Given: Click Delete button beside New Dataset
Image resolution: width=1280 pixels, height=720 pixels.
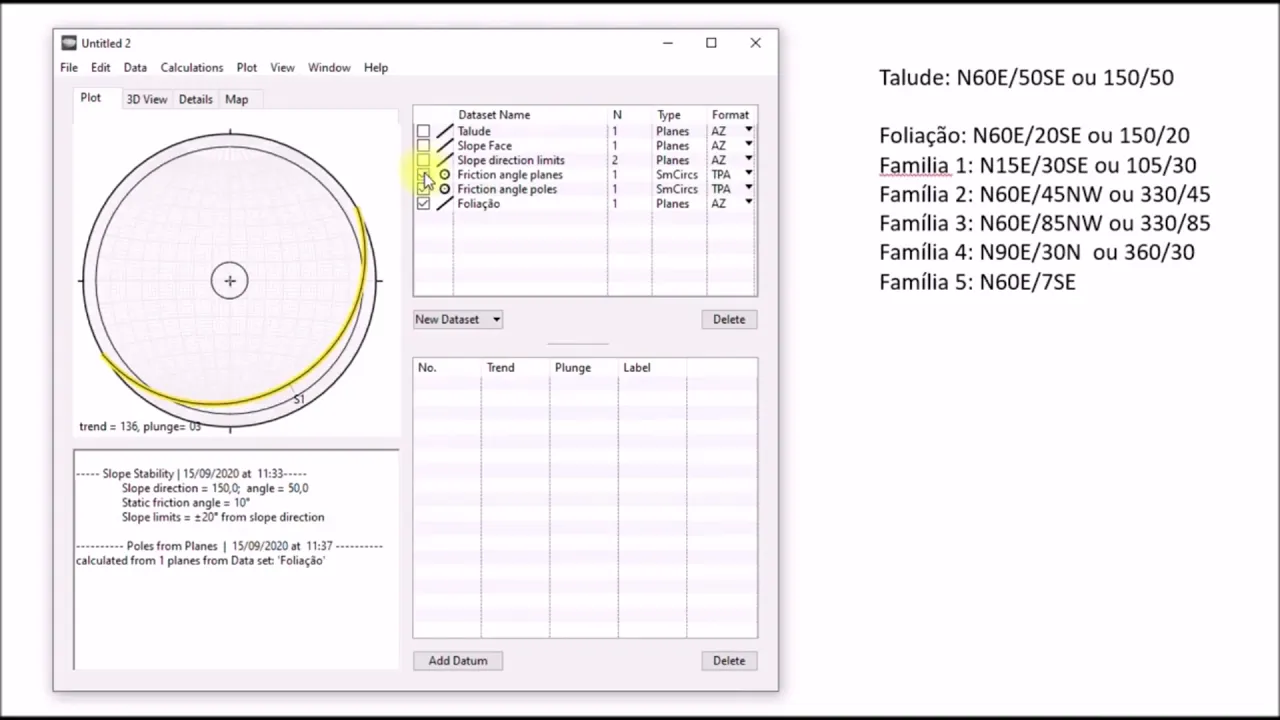Looking at the screenshot, I should pos(729,320).
